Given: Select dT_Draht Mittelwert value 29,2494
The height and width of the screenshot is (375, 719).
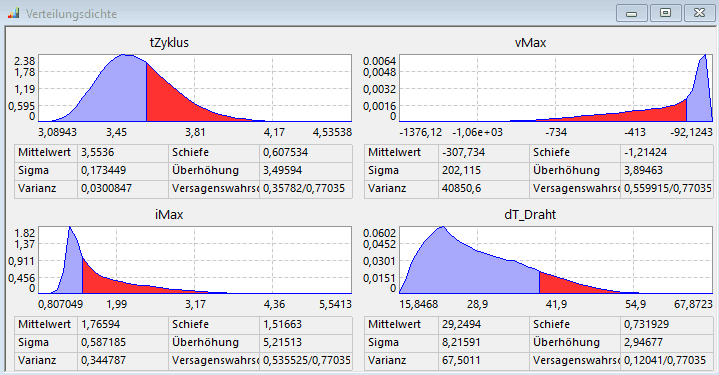Looking at the screenshot, I should (461, 324).
